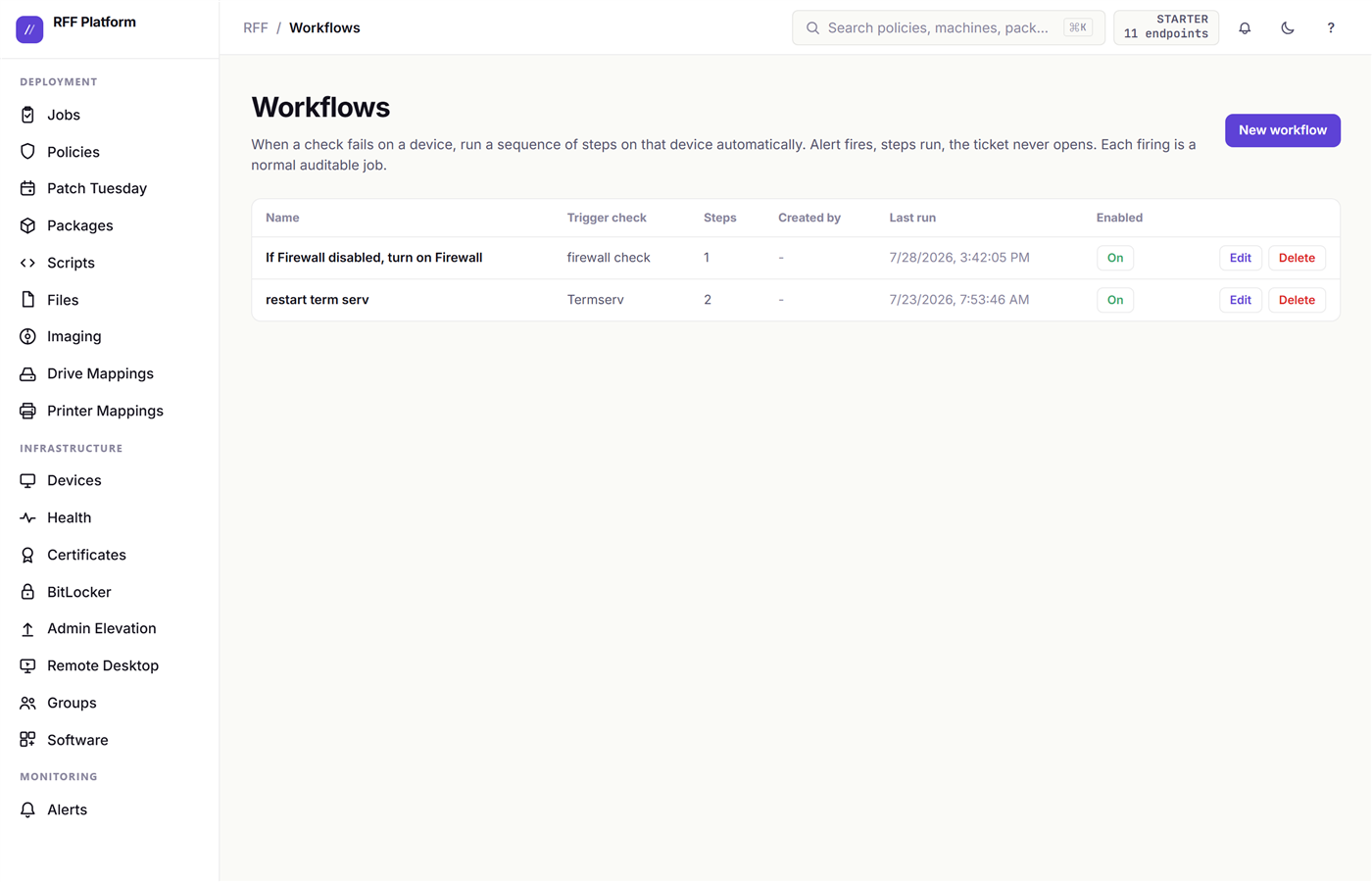Click the RFF Platform logo icon
This screenshot has width=1372, height=882.
(x=29, y=29)
